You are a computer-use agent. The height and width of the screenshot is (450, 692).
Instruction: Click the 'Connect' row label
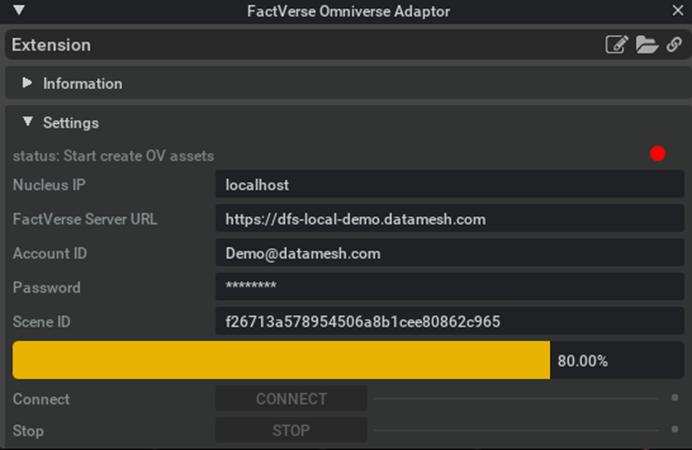[41, 399]
